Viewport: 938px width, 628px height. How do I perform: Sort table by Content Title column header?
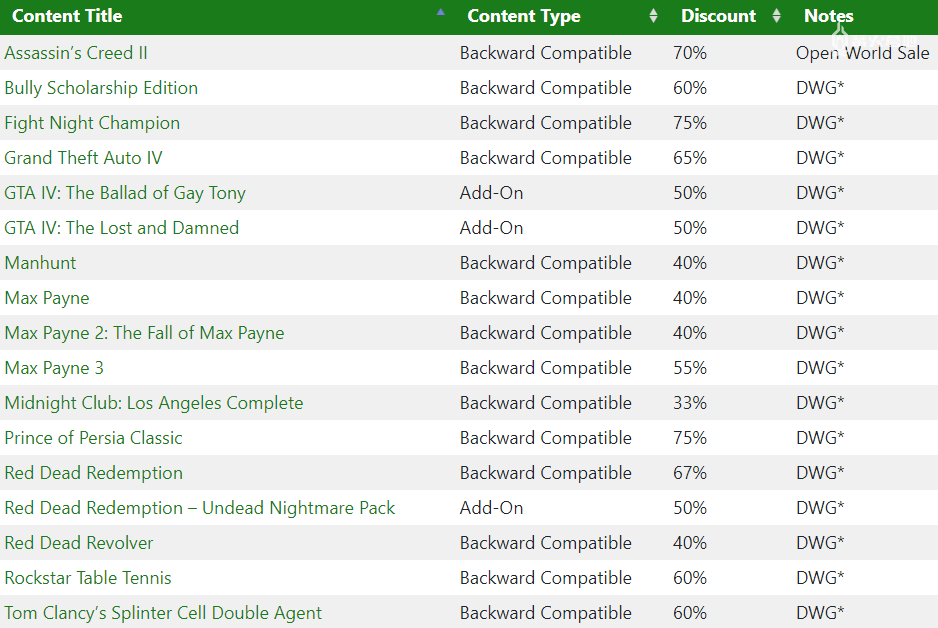tap(67, 16)
